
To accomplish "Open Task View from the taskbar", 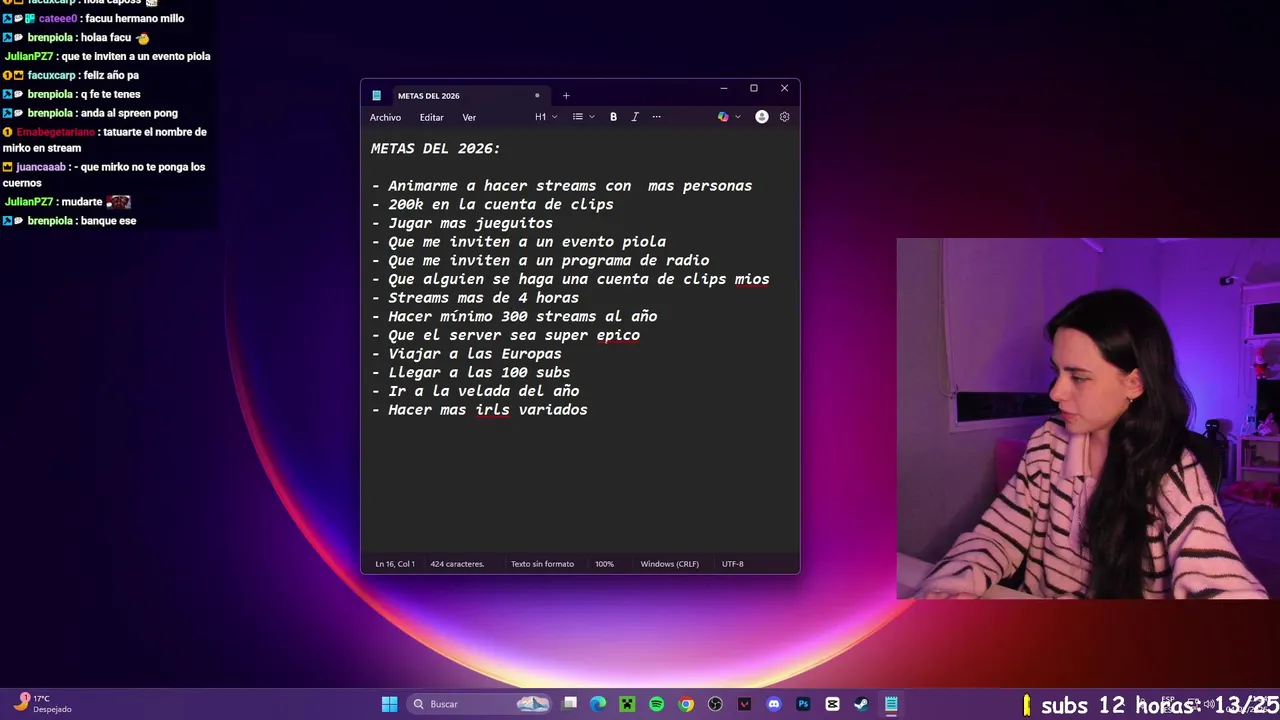I will pos(570,704).
